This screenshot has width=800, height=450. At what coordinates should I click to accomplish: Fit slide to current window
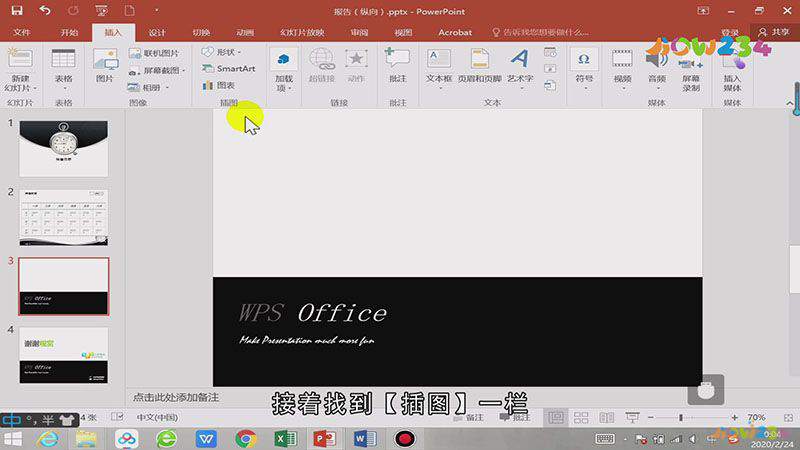788,418
